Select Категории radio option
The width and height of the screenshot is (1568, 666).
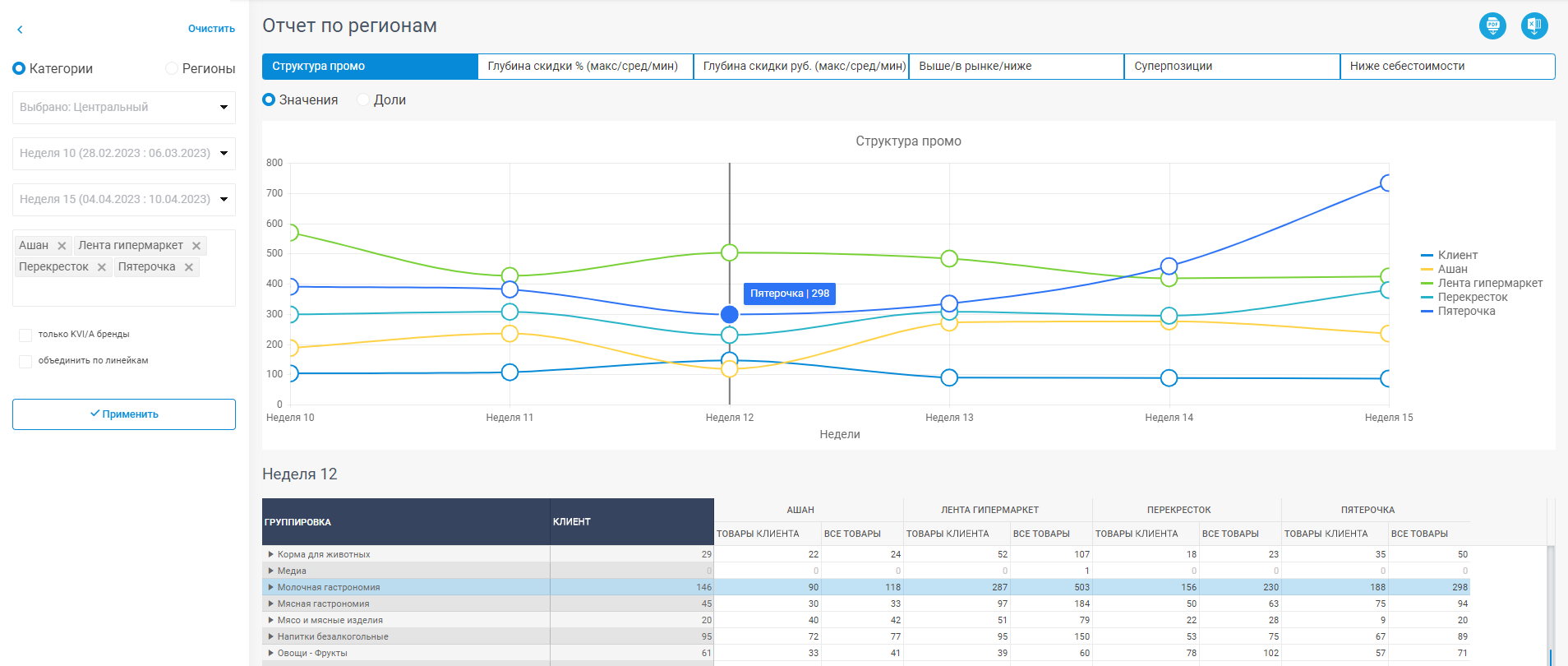[x=19, y=68]
